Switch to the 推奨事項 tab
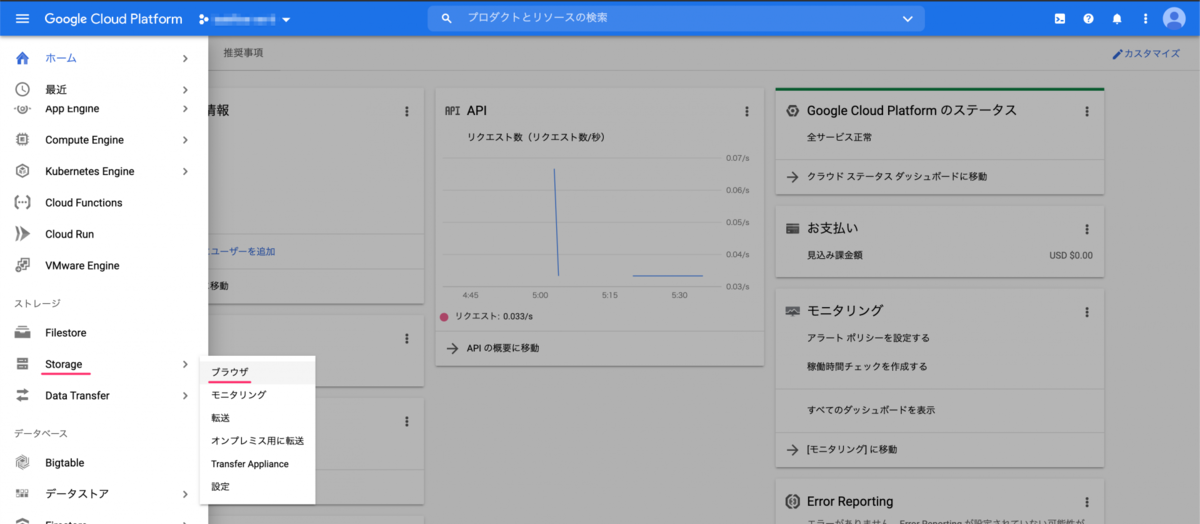1200x524 pixels. click(x=243, y=53)
